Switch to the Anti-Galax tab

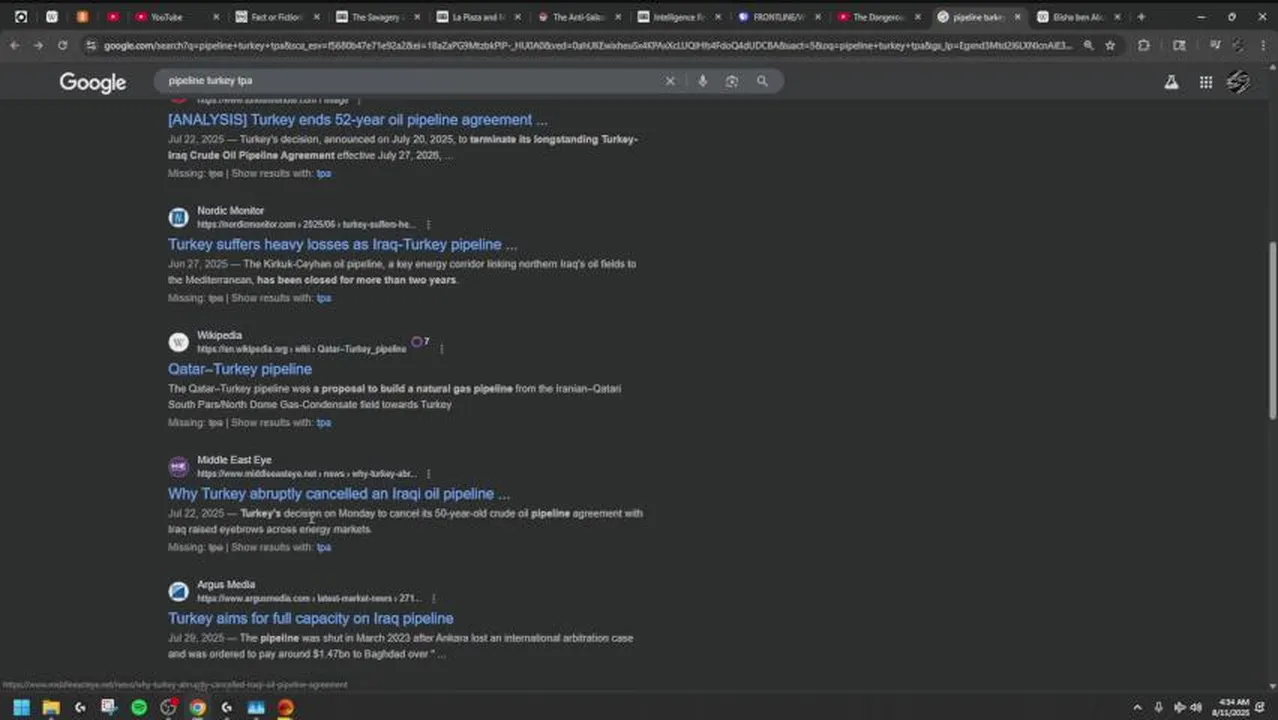[578, 17]
